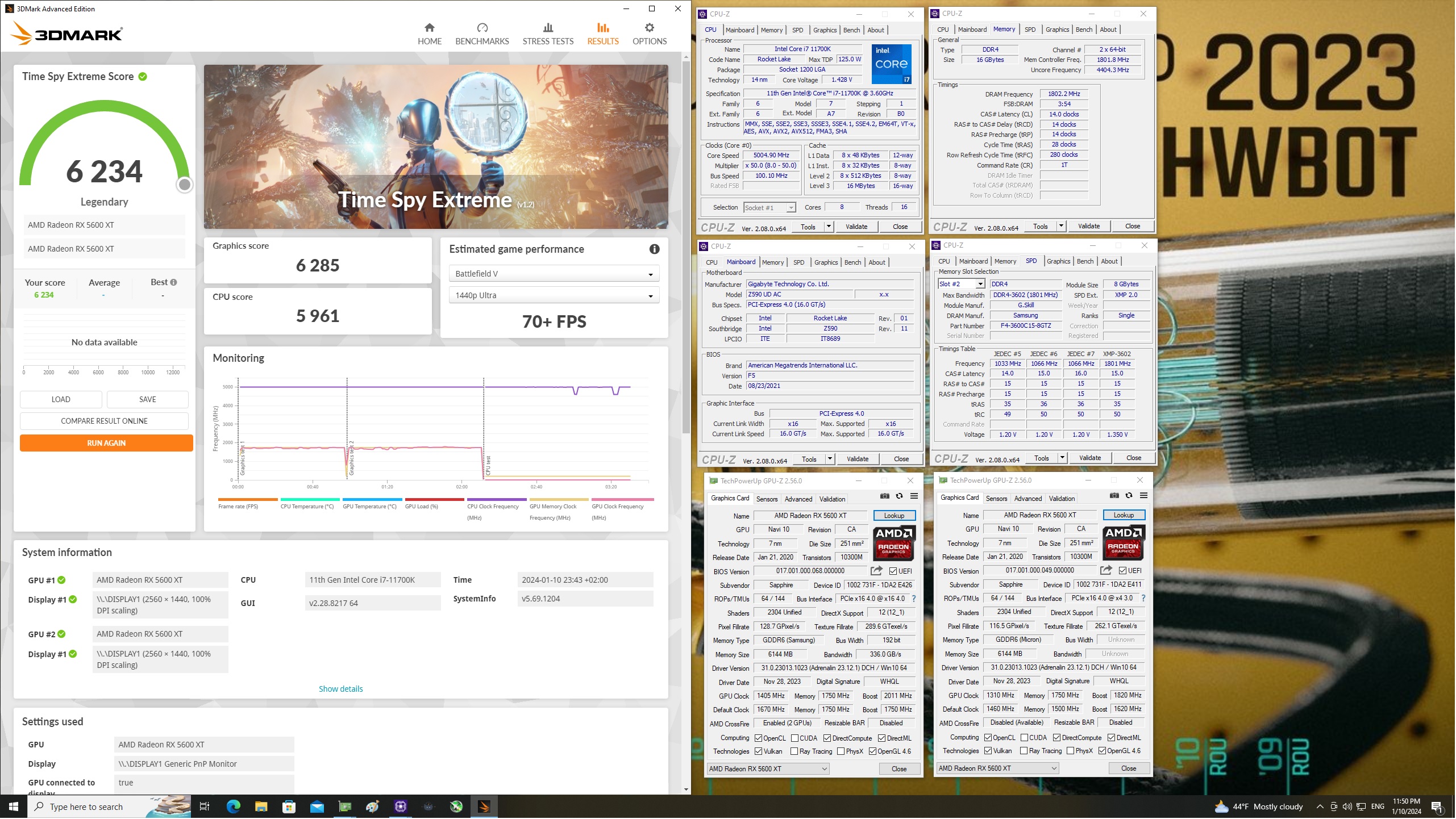Click 3DMark orange icon in taskbar

pos(484,807)
